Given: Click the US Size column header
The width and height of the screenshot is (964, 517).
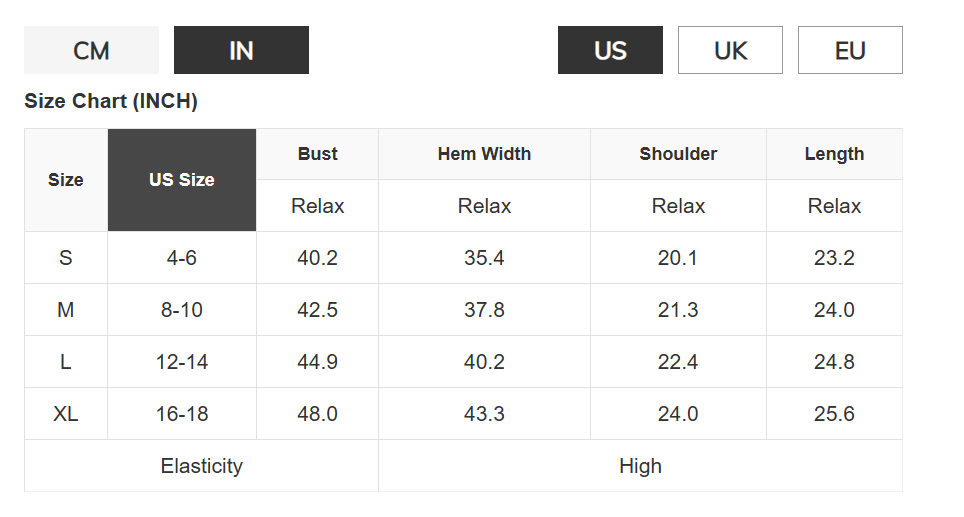Looking at the screenshot, I should tap(182, 180).
